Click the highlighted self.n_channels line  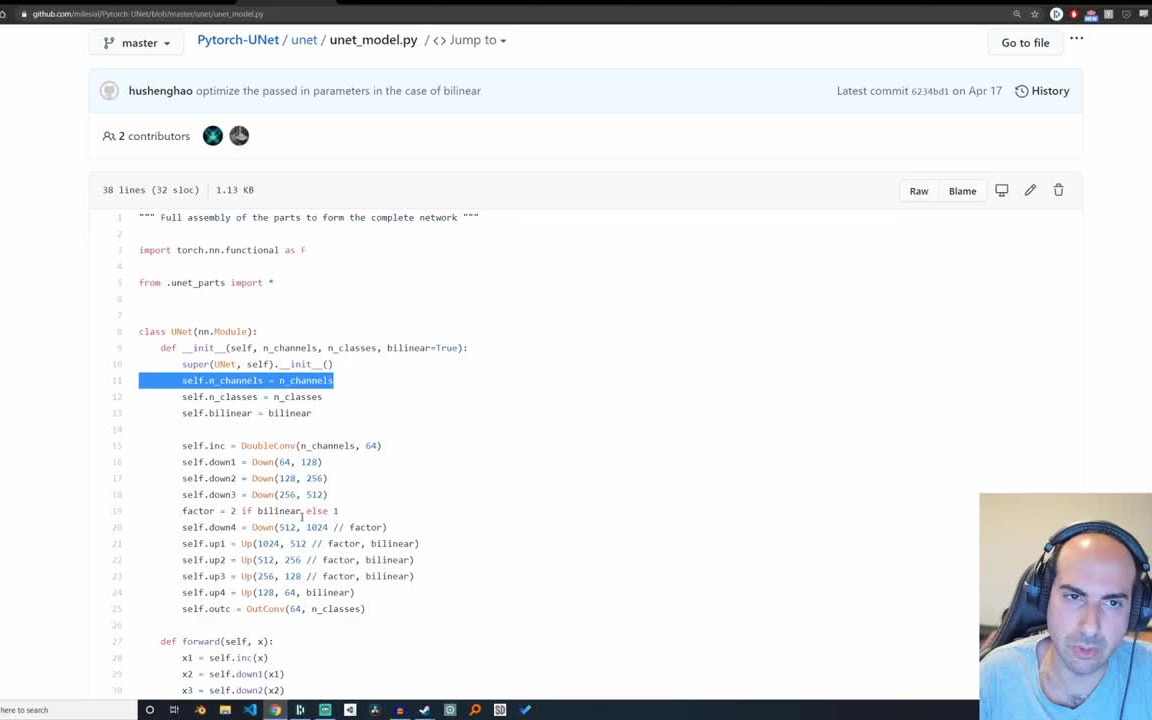click(x=236, y=381)
